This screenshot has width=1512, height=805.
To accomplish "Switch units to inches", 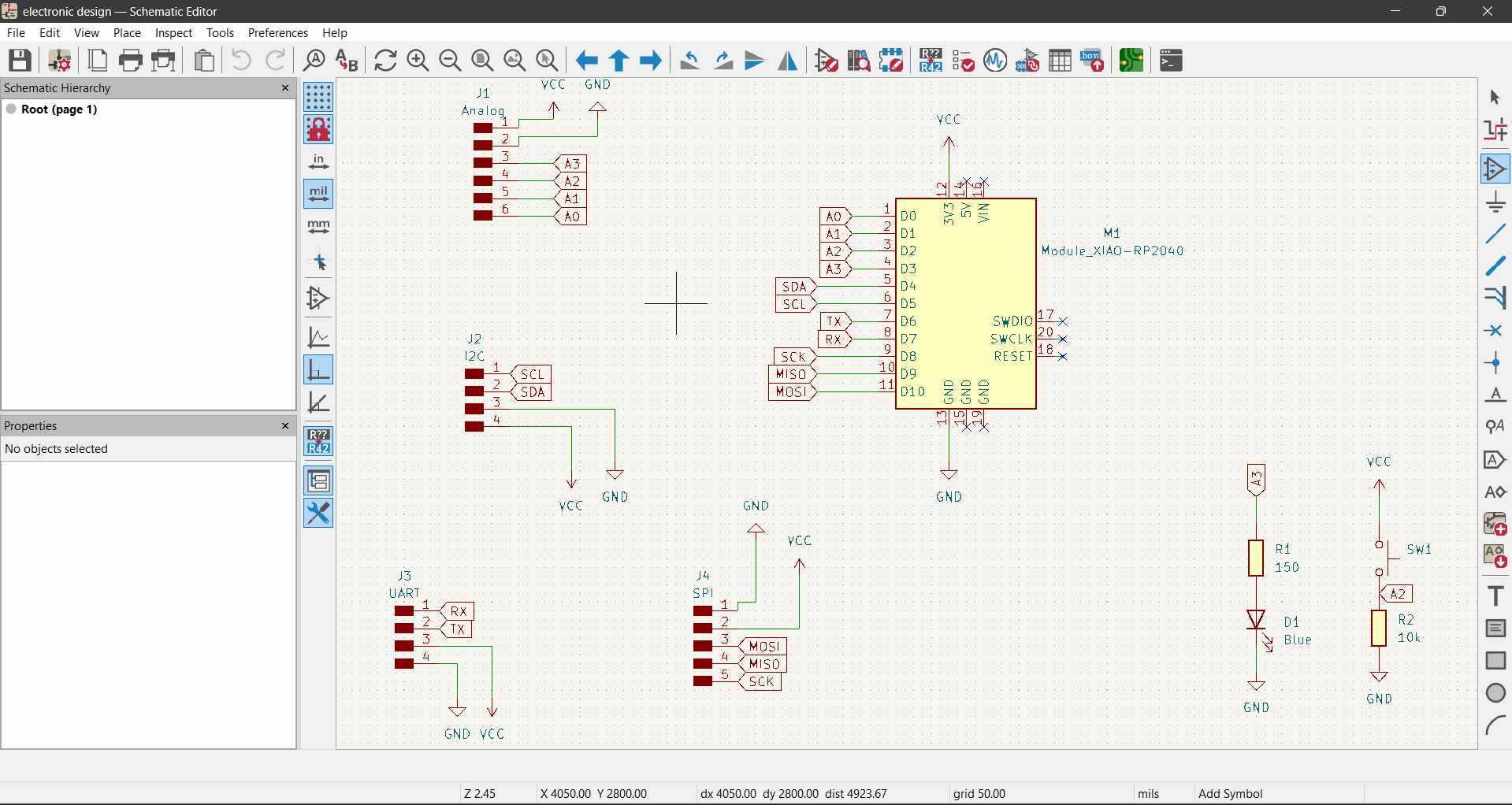I will [x=318, y=161].
